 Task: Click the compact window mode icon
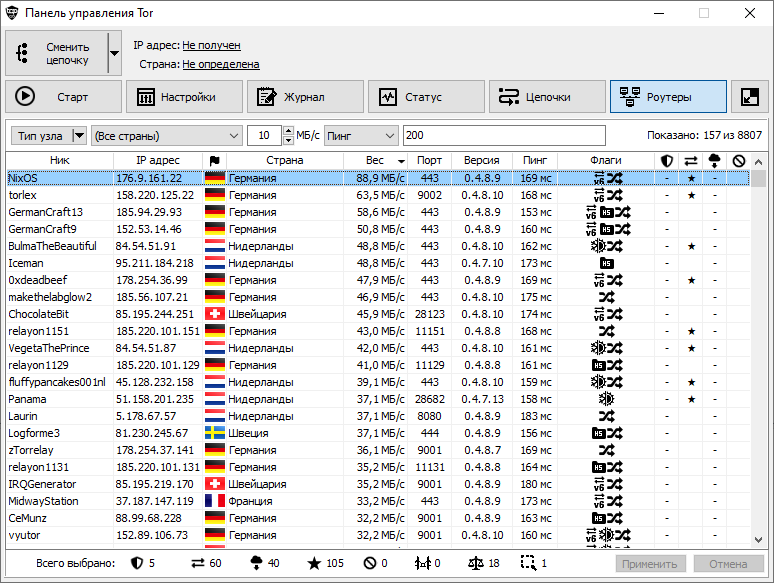point(750,97)
